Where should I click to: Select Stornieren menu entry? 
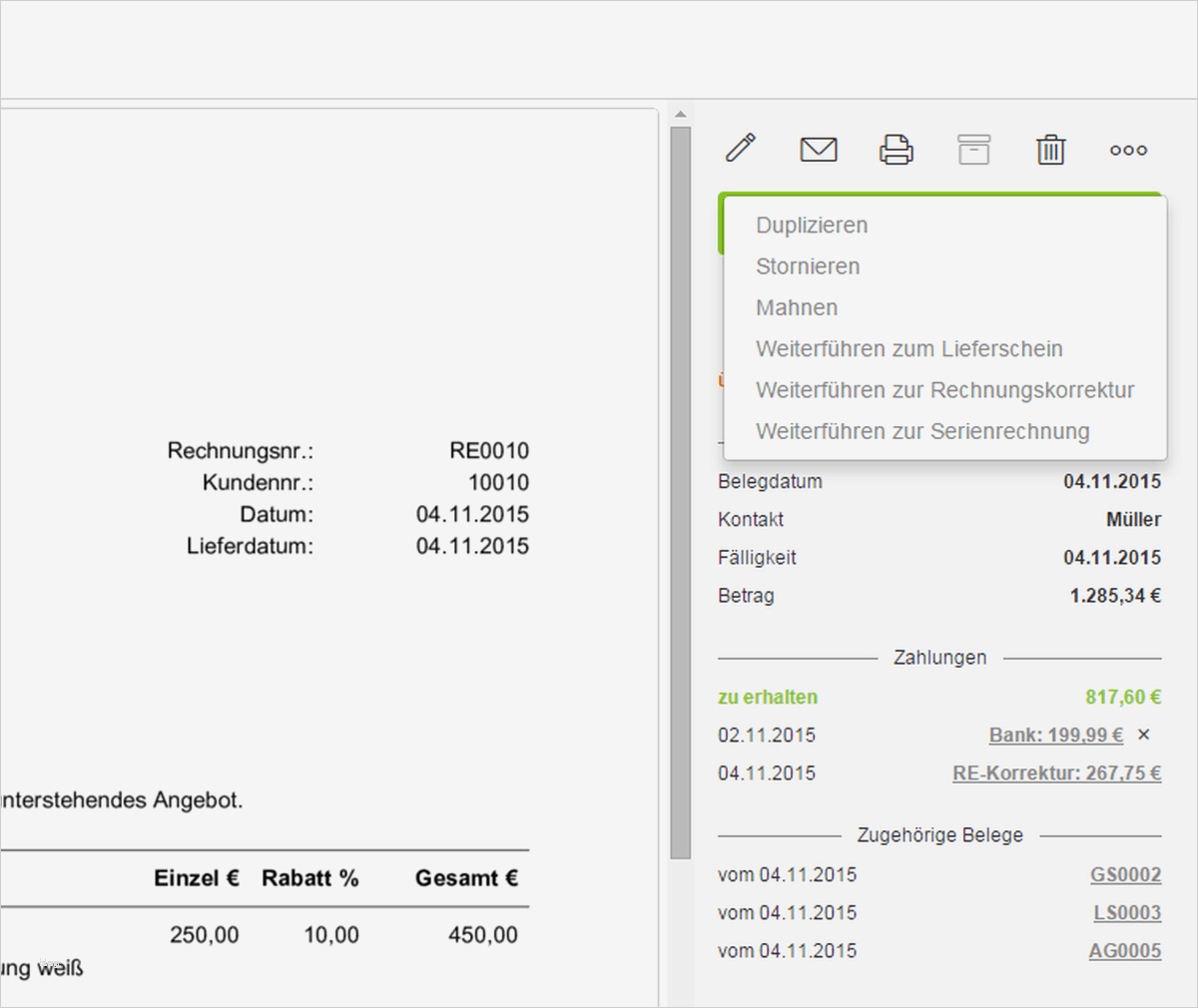click(808, 266)
